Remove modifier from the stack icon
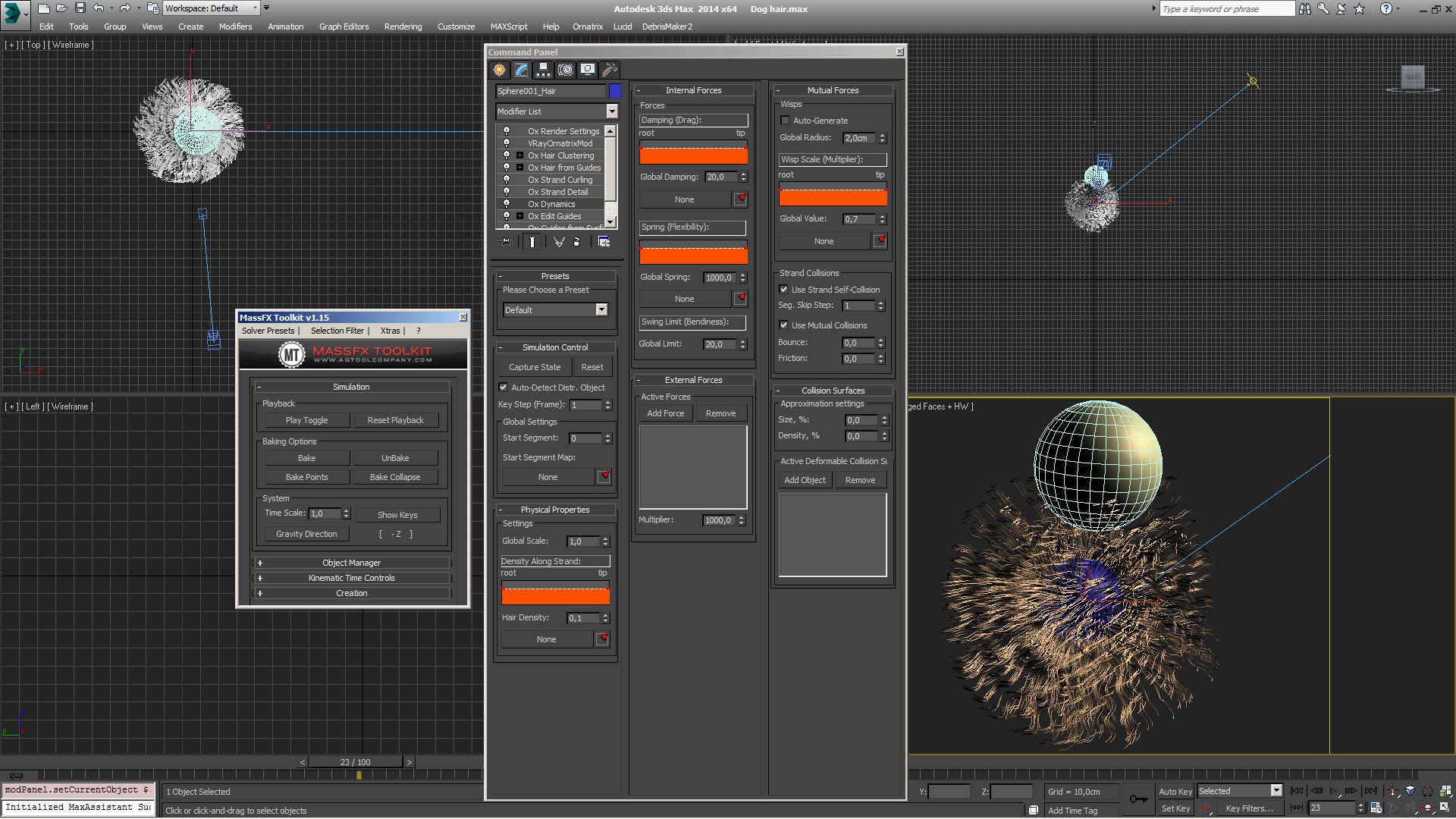1456x819 pixels. coord(577,242)
